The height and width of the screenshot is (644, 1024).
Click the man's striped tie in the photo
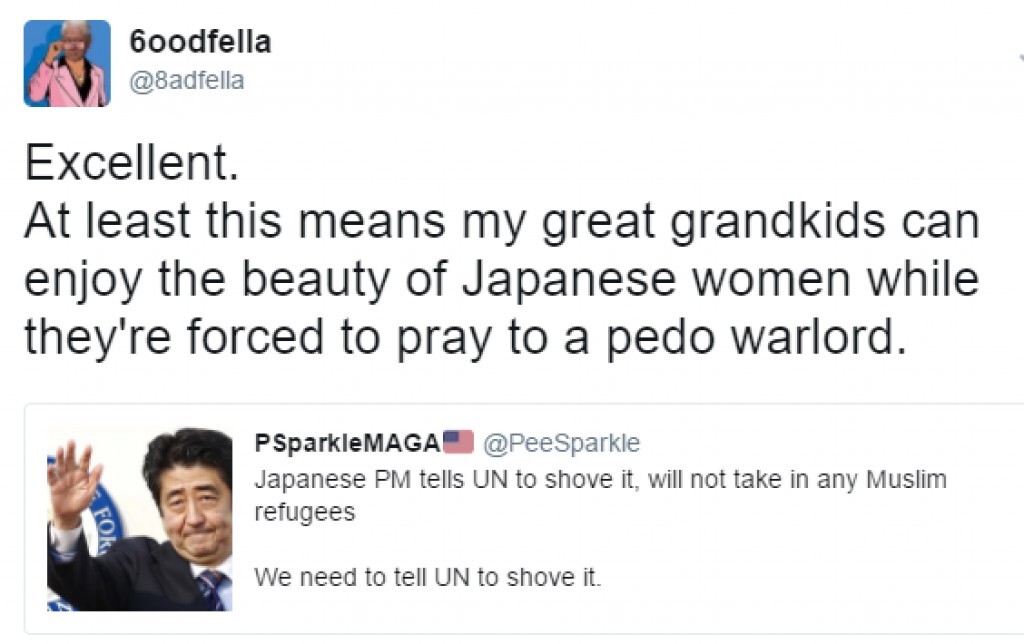tap(214, 588)
